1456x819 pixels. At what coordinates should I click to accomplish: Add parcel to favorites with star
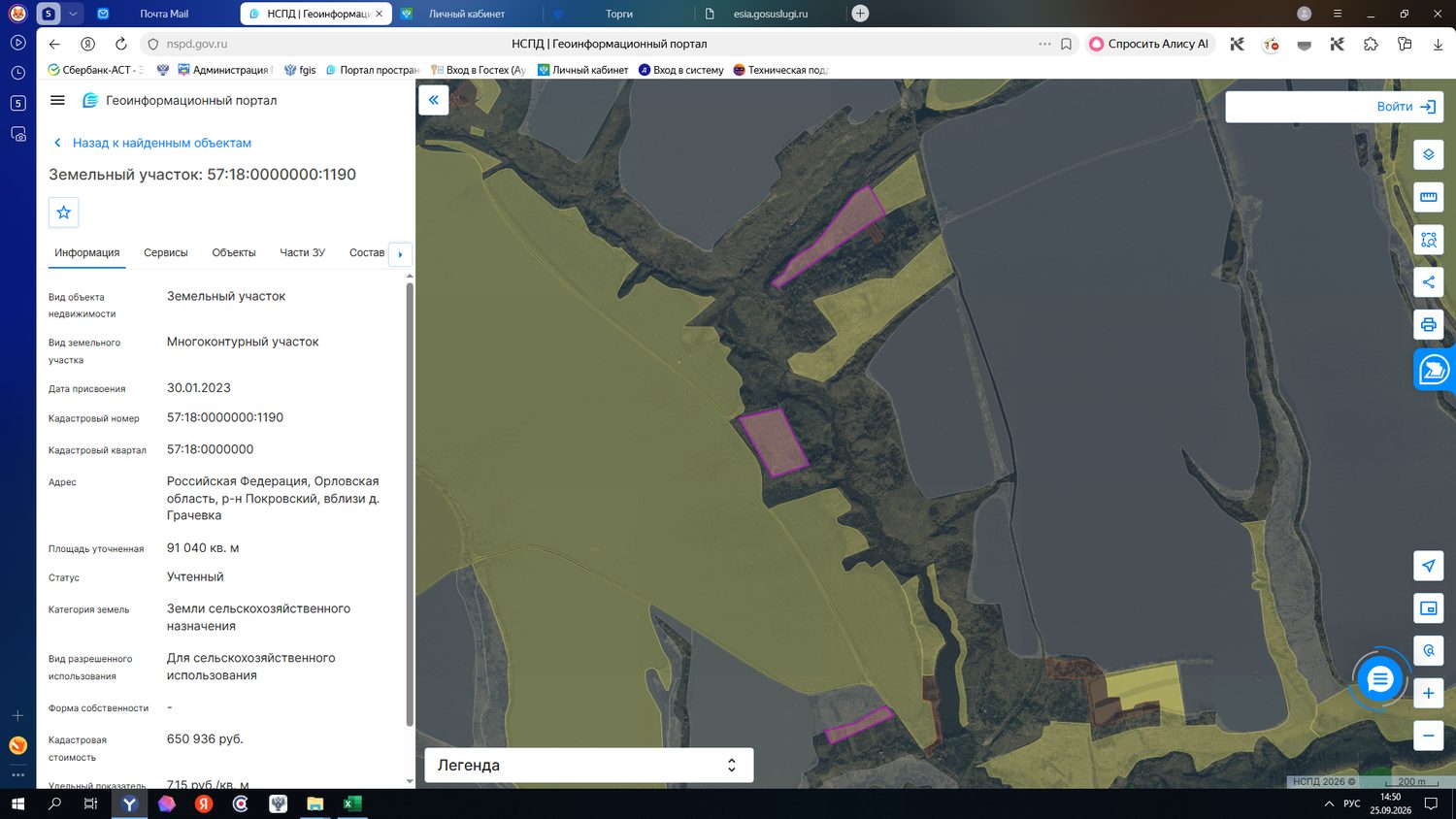(64, 213)
